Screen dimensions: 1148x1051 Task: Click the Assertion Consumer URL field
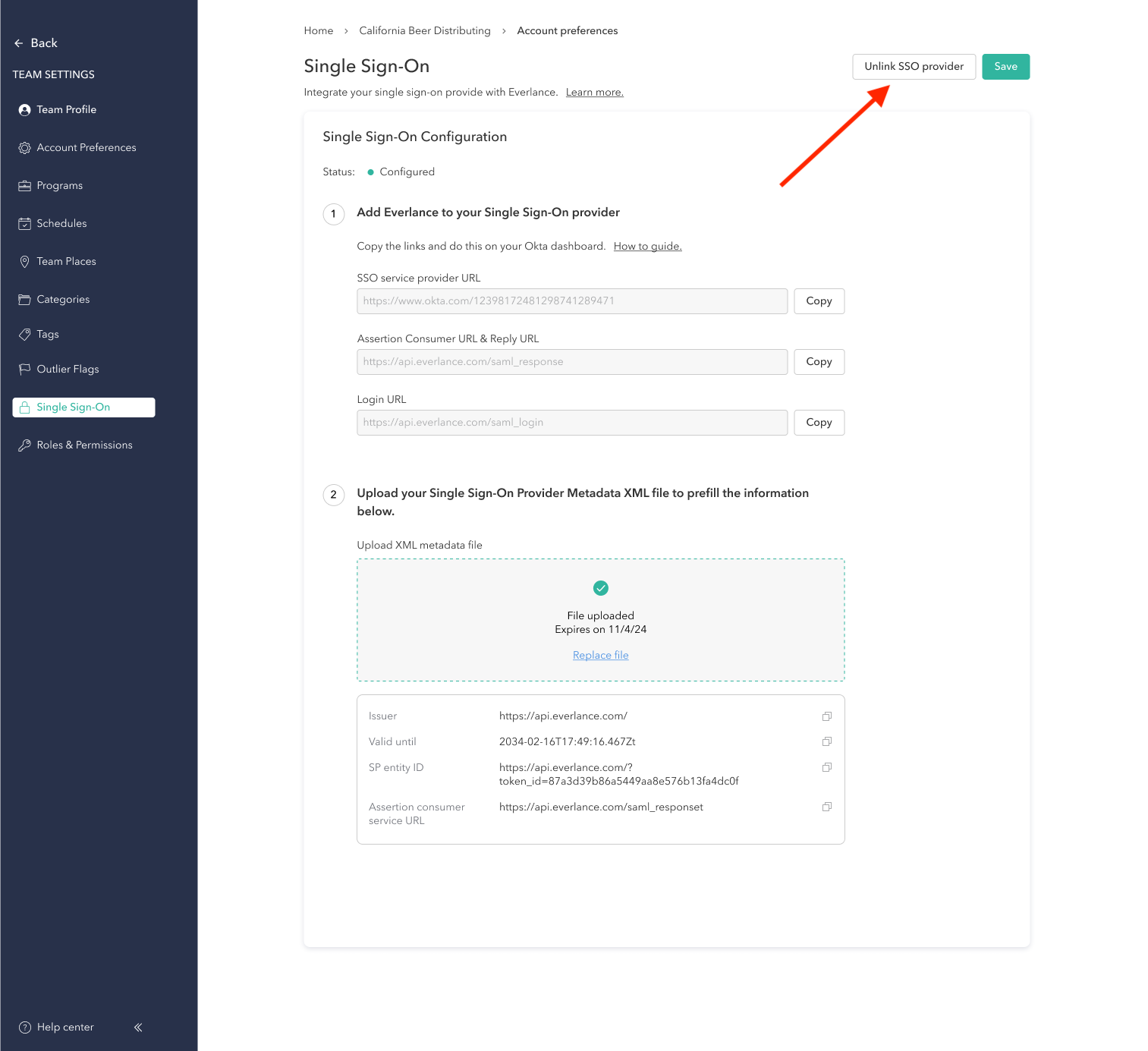[x=571, y=362]
